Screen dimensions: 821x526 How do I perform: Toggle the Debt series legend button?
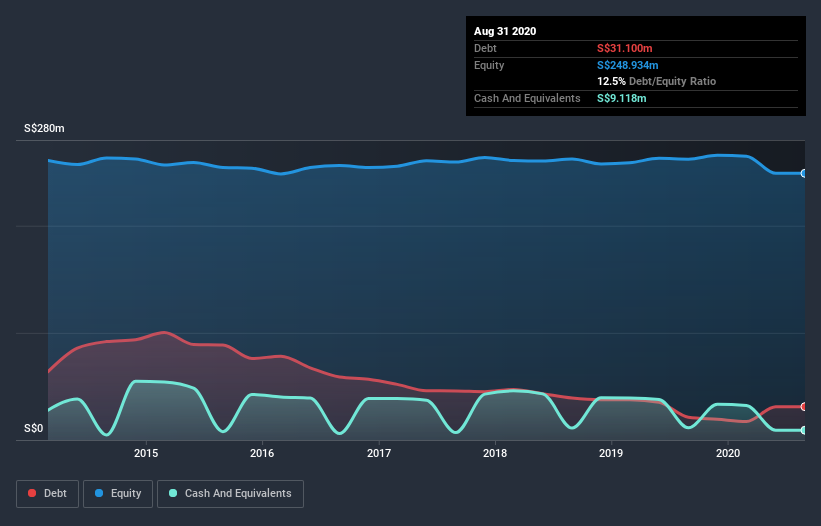pyautogui.click(x=48, y=494)
